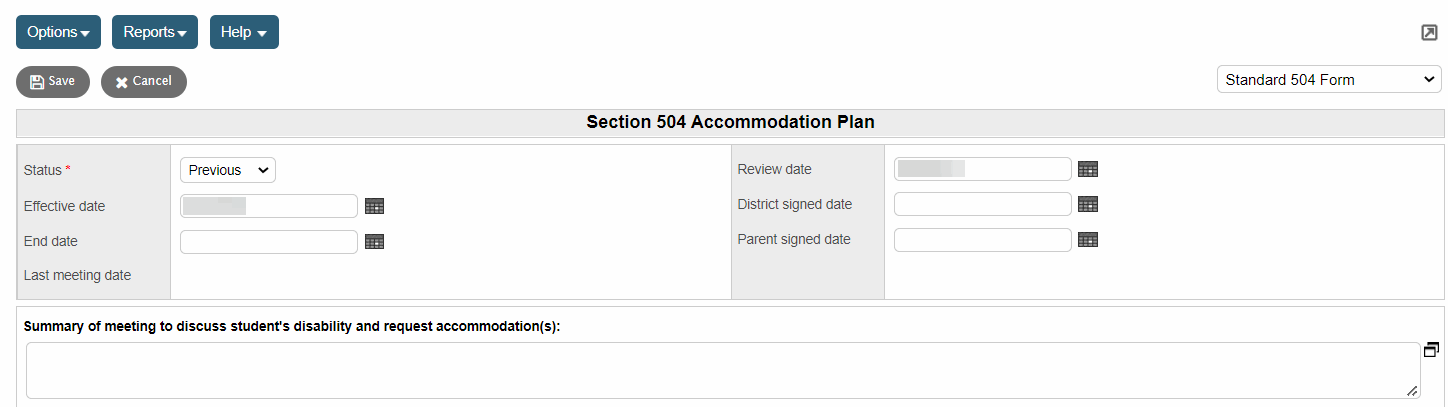This screenshot has width=1448, height=407.
Task: Pop out the form into new window
Action: click(1429, 33)
